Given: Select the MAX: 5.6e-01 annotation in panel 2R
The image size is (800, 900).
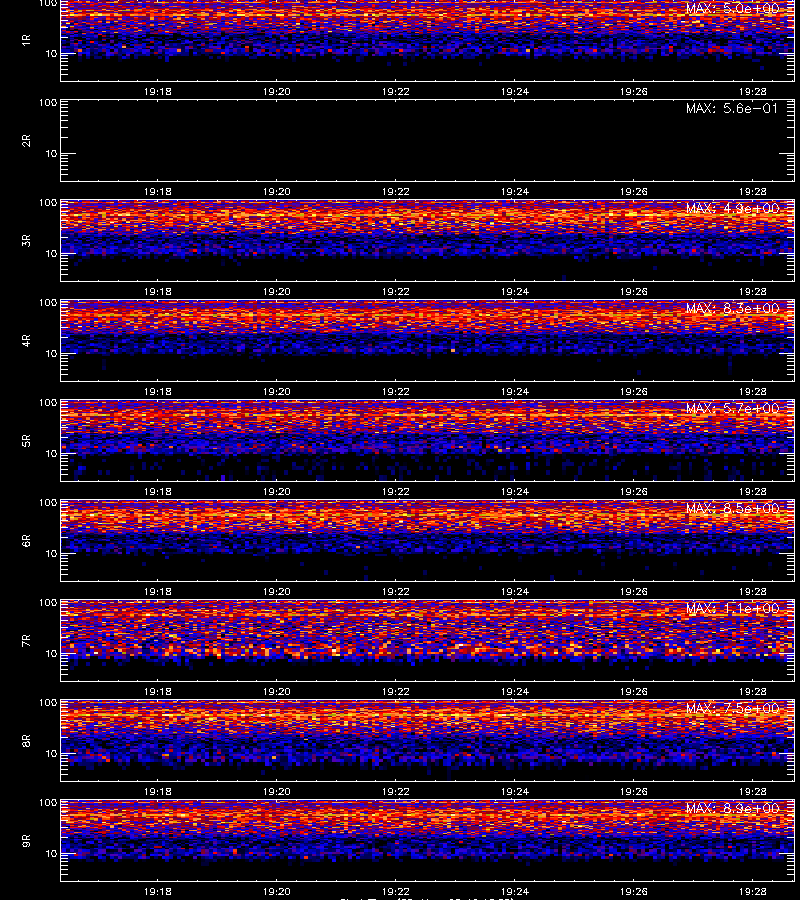Looking at the screenshot, I should [732, 108].
